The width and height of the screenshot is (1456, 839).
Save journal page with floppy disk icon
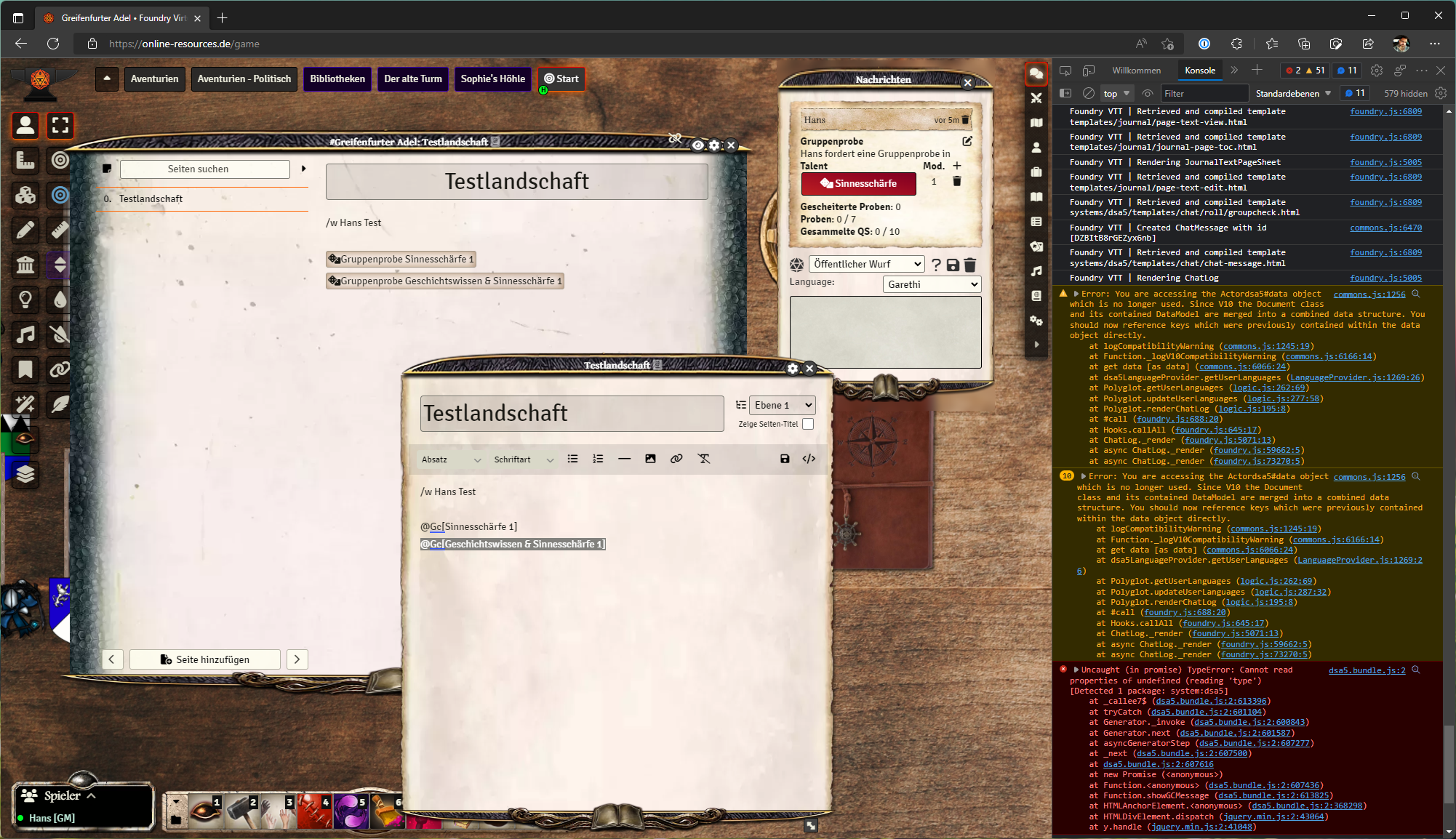coord(785,459)
